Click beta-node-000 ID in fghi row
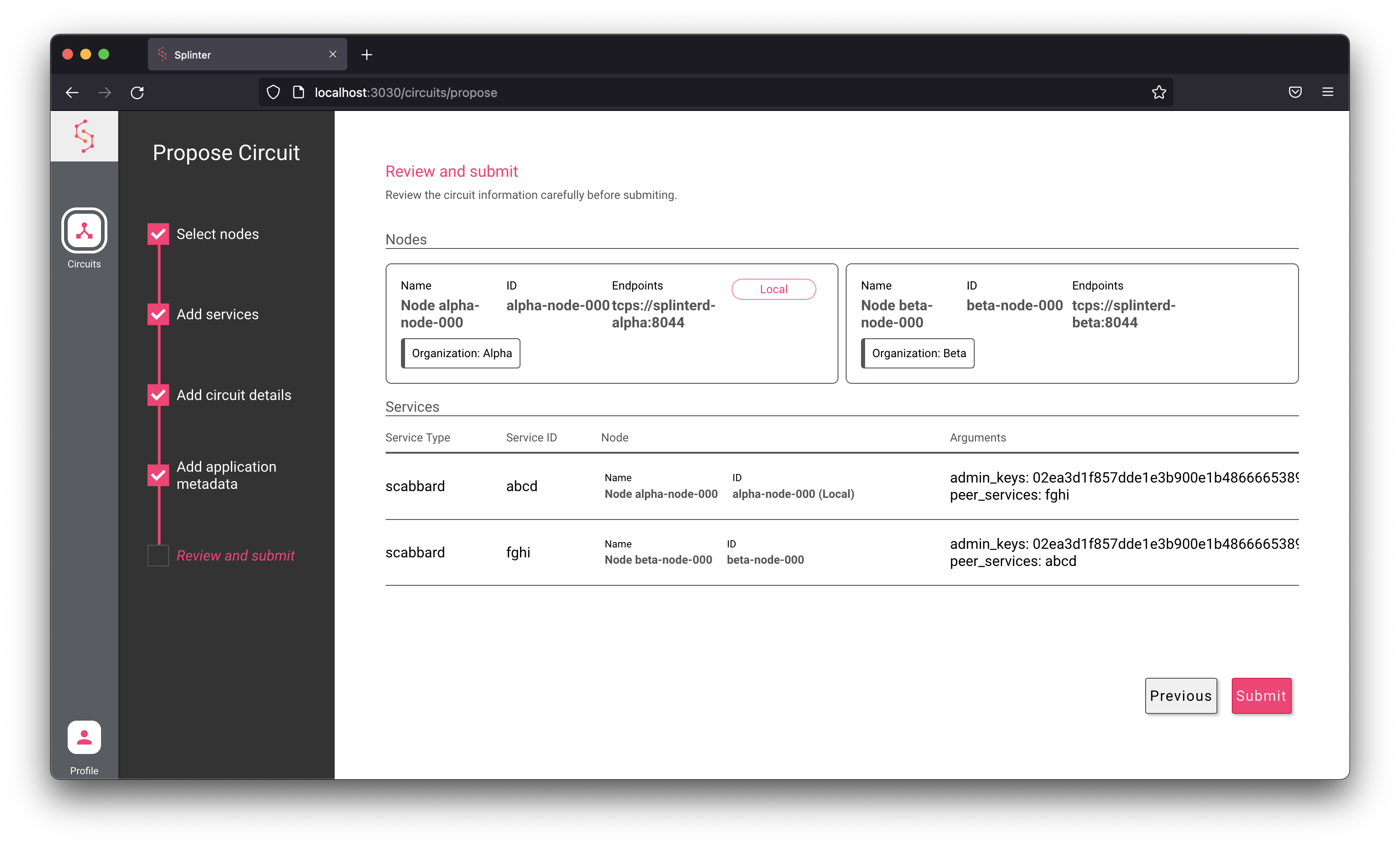 click(x=765, y=560)
